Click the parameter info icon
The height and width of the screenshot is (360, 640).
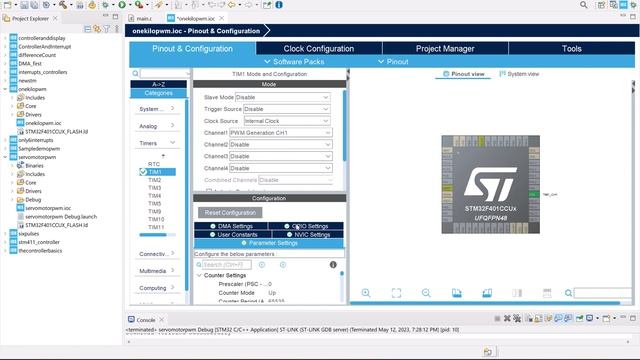[333, 264]
